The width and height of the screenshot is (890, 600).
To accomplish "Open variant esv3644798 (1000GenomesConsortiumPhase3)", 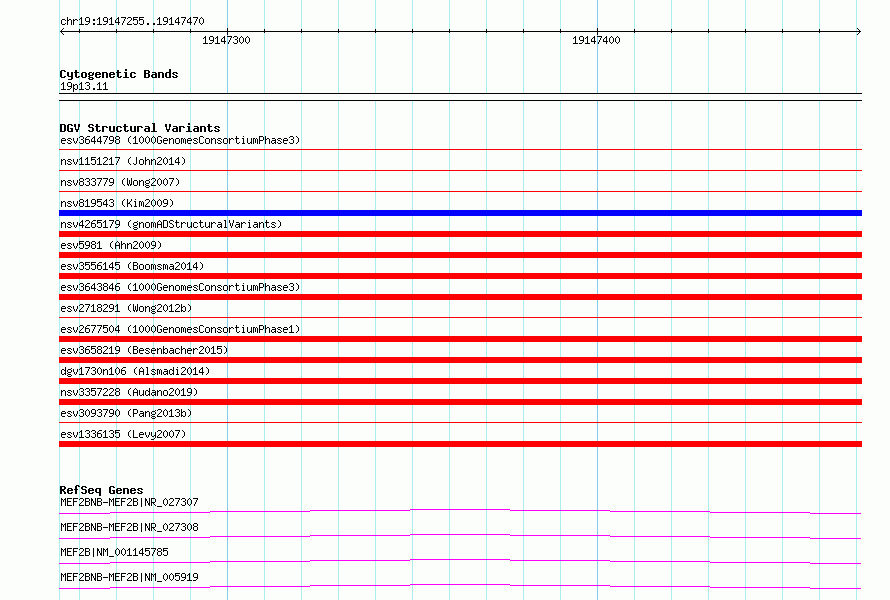I will [x=180, y=140].
